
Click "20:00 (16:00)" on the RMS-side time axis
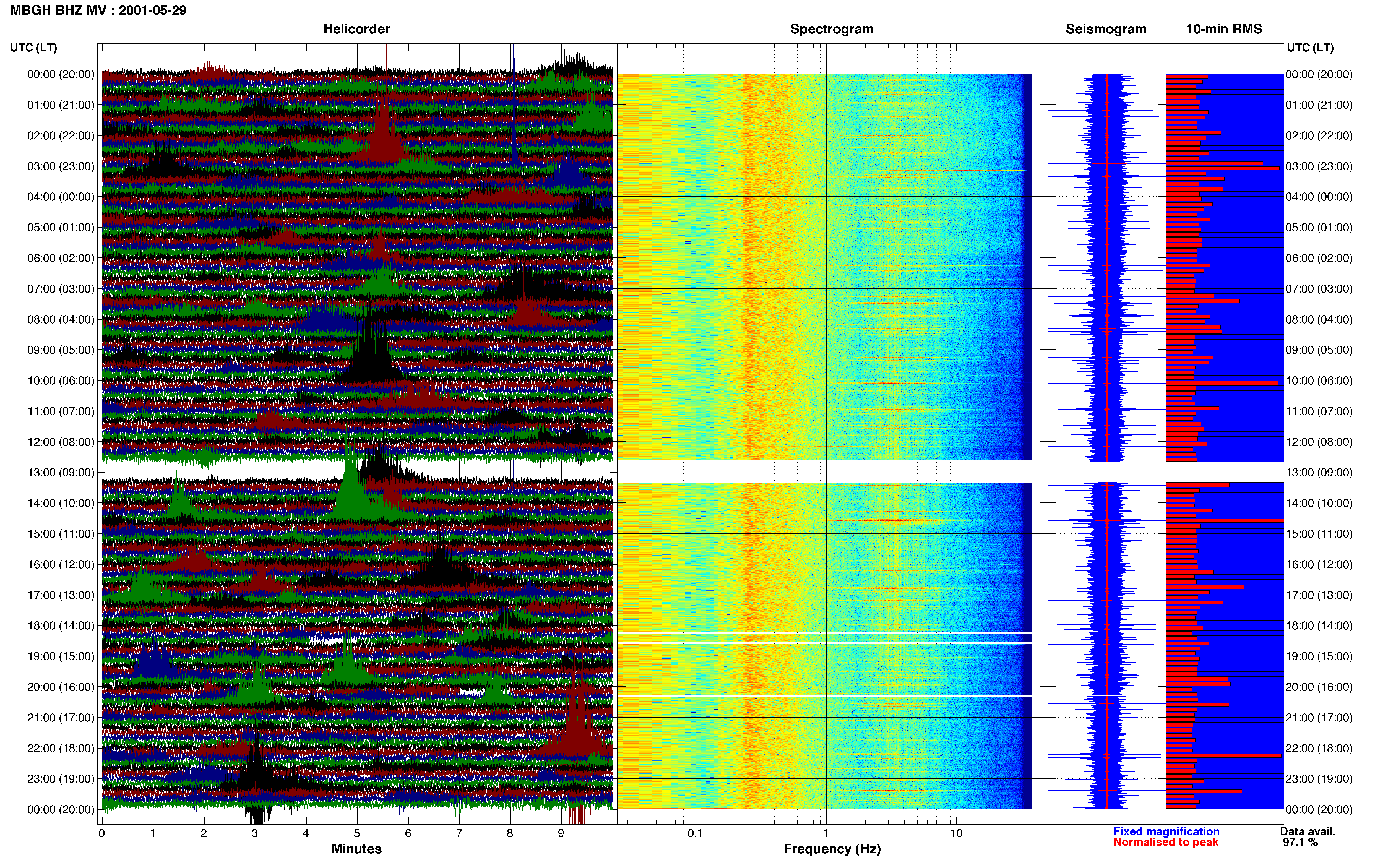click(1319, 687)
